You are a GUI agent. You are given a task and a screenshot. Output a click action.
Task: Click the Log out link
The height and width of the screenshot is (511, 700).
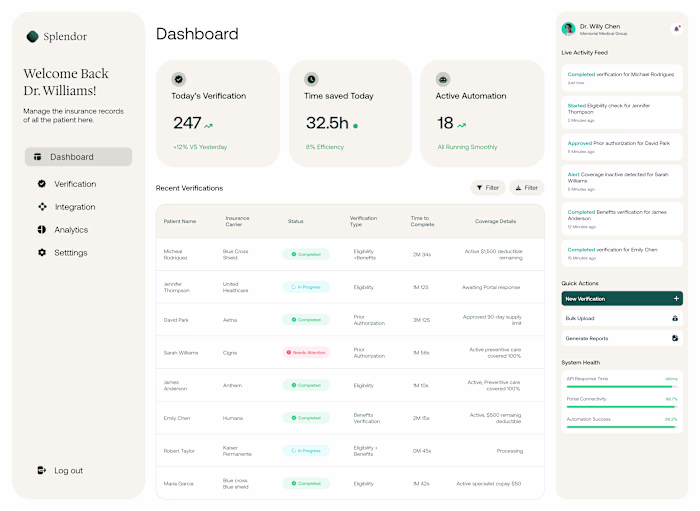coord(68,470)
